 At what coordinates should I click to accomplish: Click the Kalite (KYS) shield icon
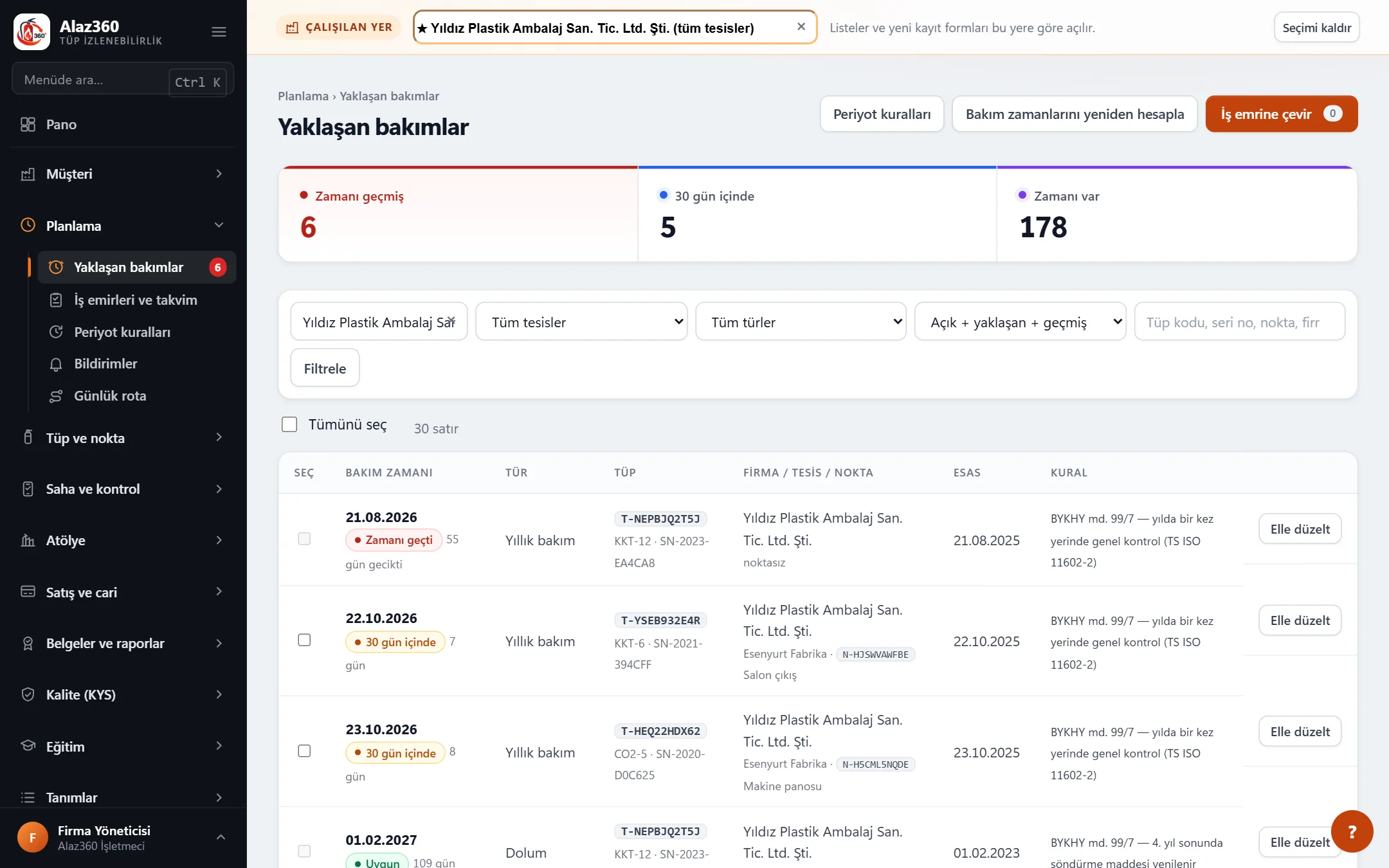(x=28, y=694)
